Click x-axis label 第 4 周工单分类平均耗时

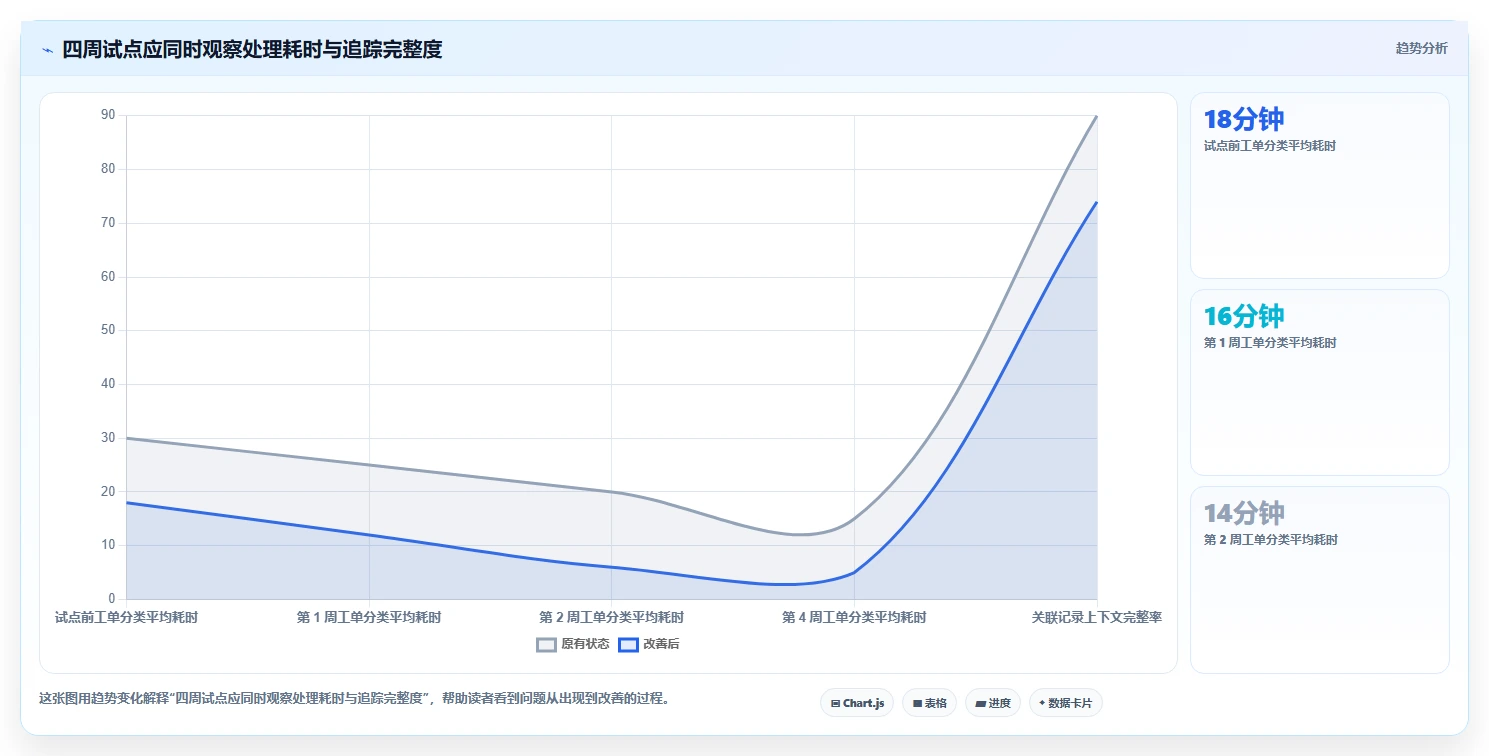point(854,617)
